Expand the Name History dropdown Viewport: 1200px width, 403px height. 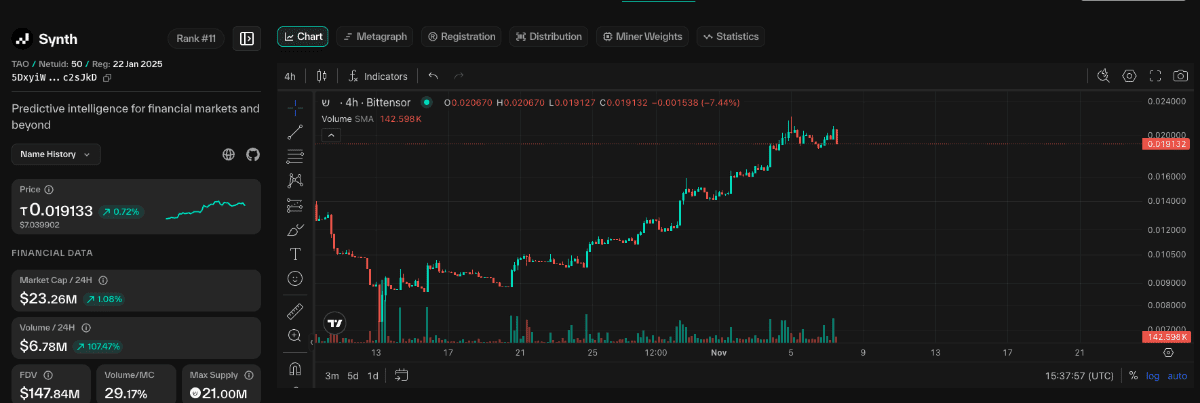(56, 154)
